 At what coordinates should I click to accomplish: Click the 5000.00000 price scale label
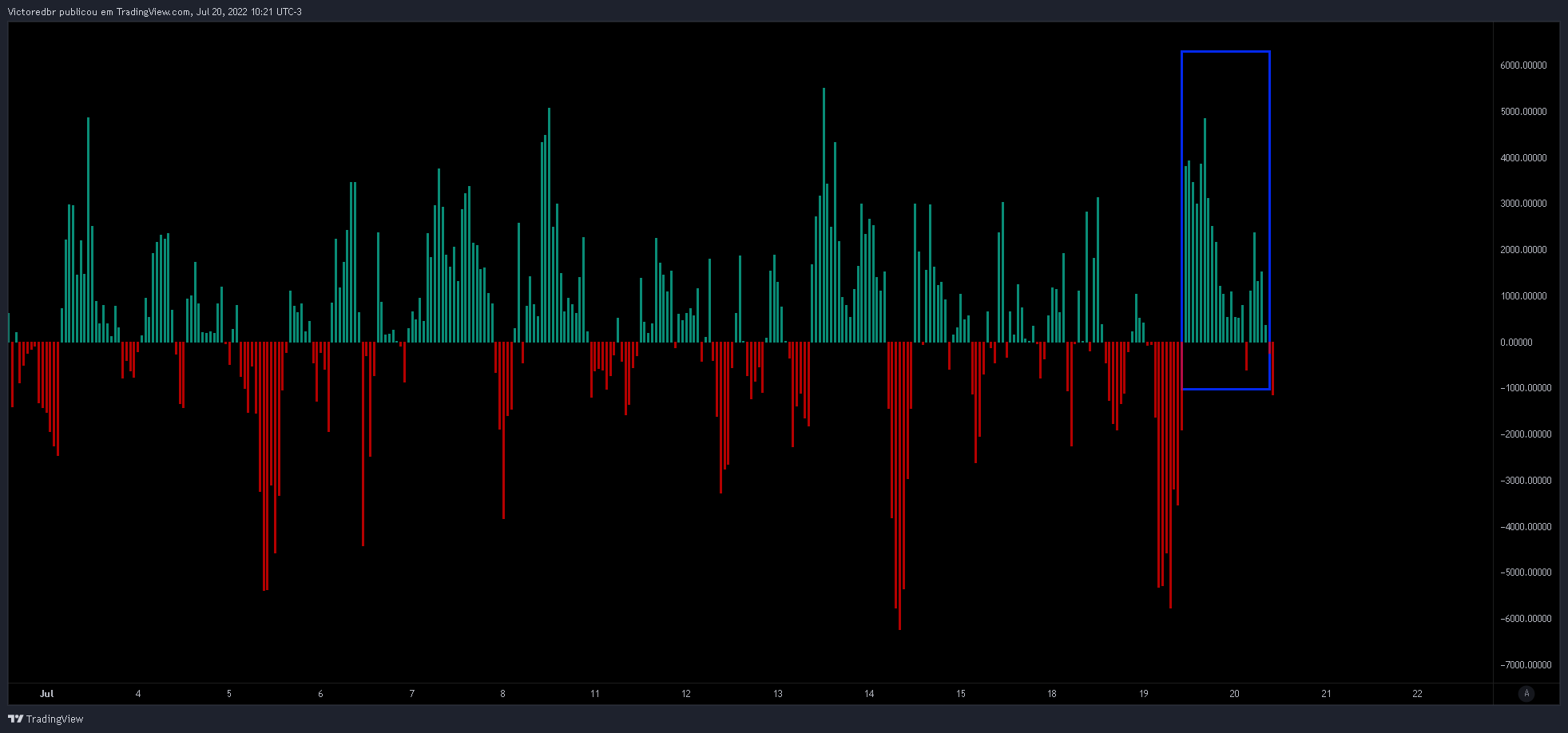[x=1523, y=112]
